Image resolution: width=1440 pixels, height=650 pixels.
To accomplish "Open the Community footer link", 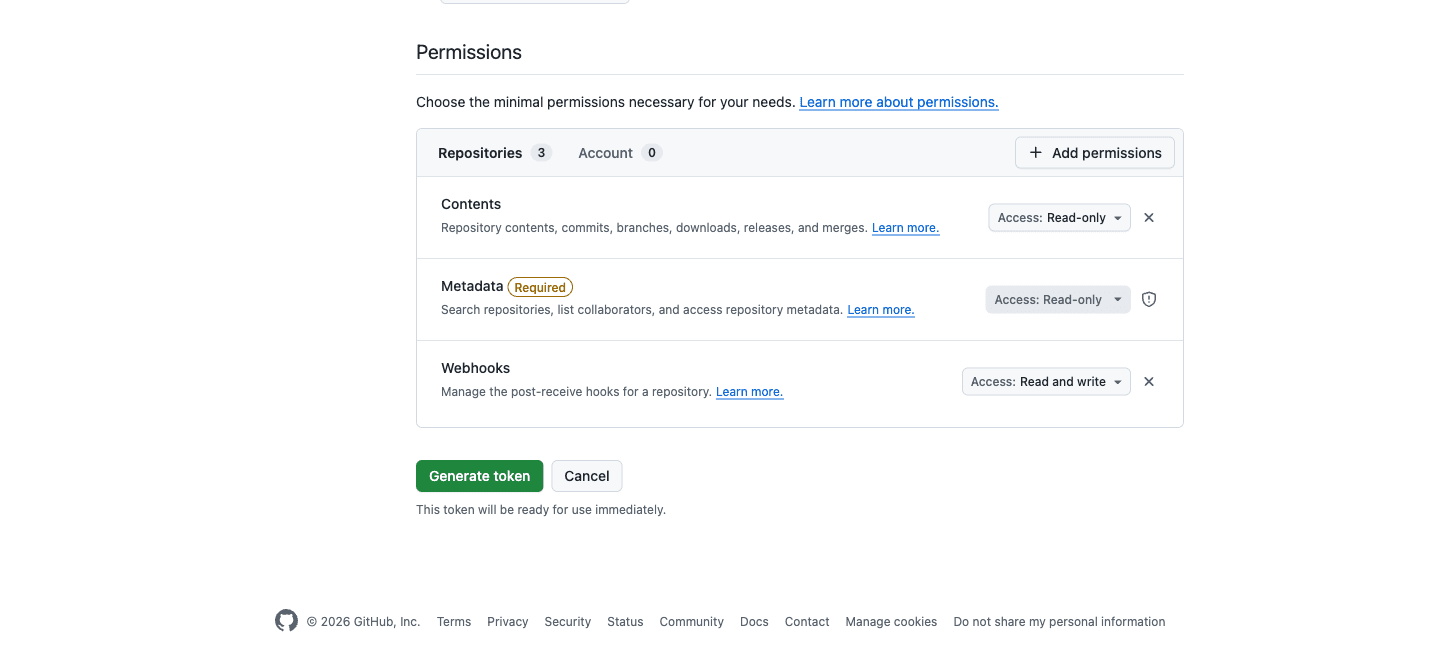I will click(x=692, y=622).
